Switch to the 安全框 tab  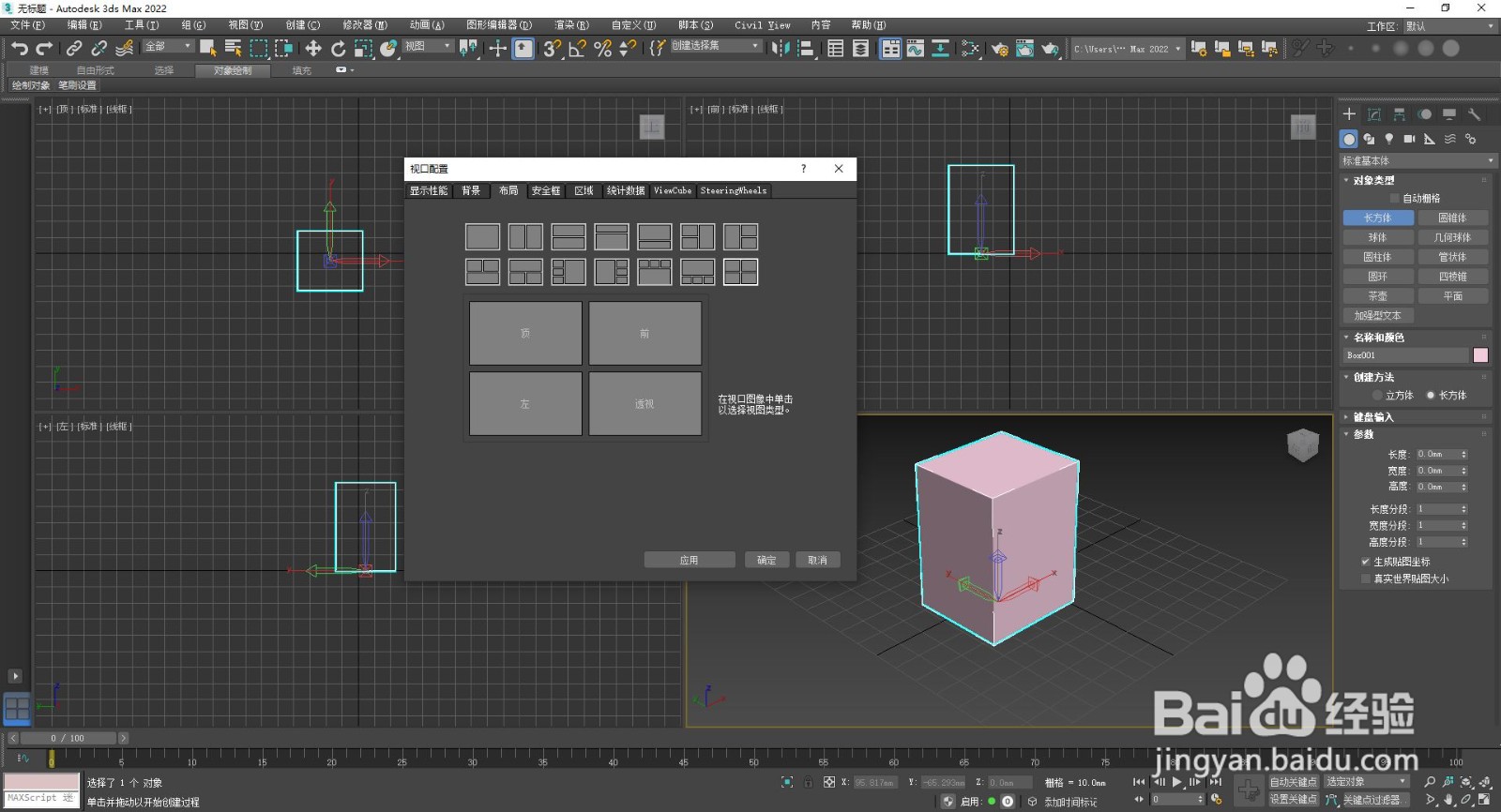point(546,190)
